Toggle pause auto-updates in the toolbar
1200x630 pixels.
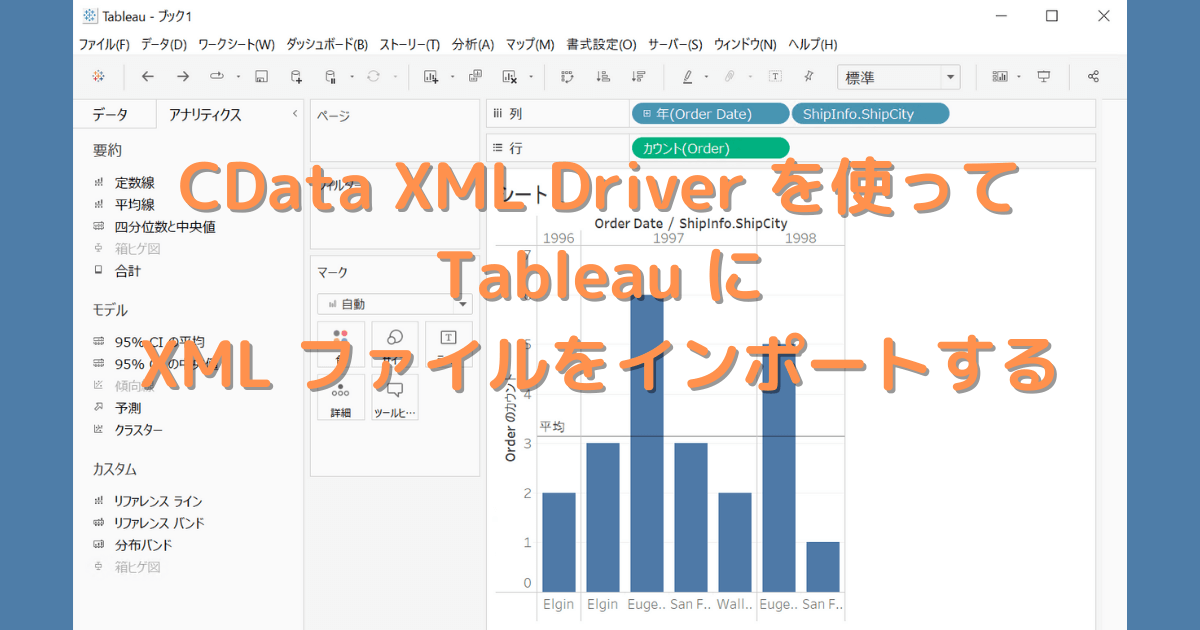coord(328,76)
